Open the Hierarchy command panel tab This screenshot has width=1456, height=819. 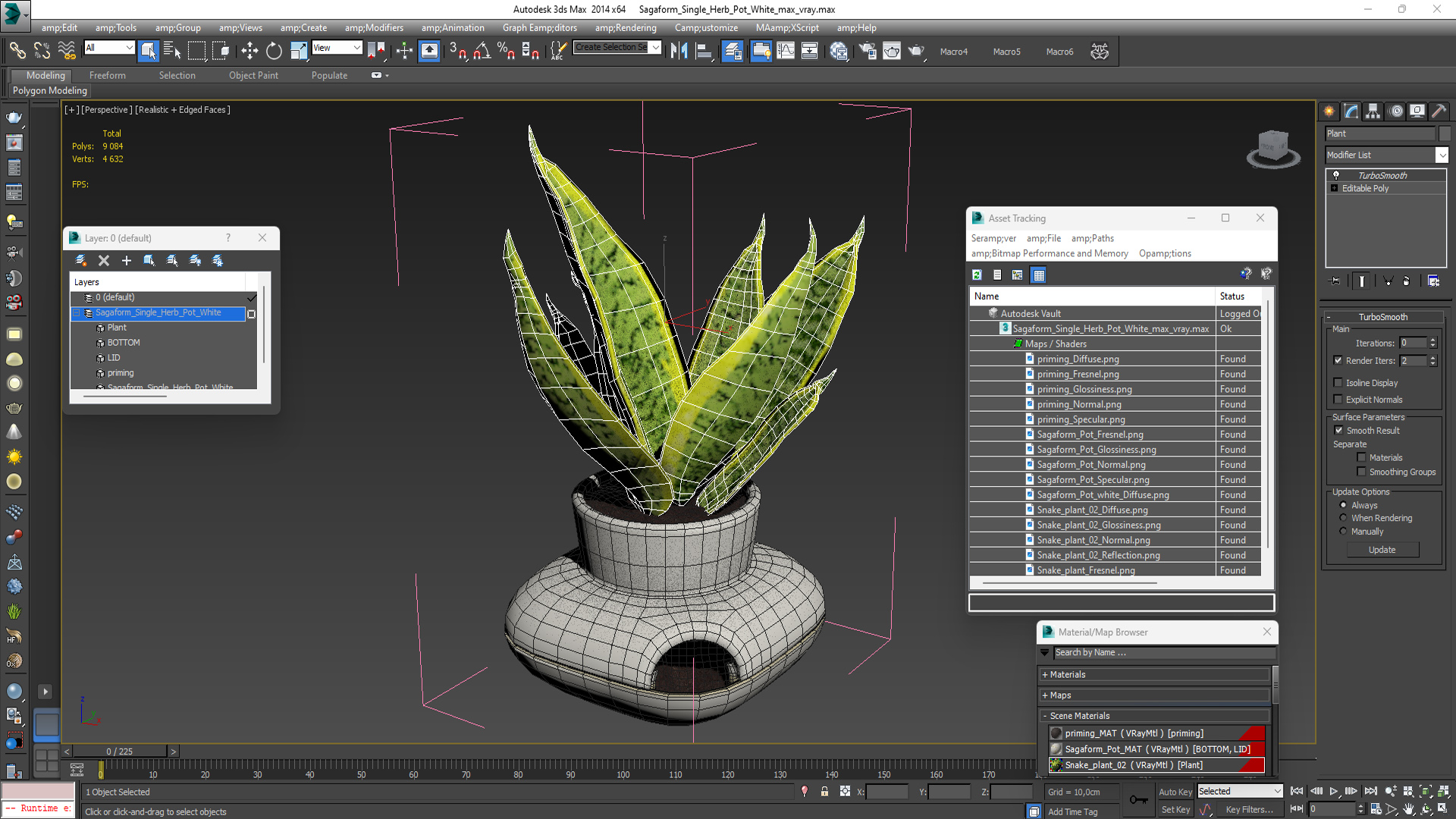click(1373, 111)
